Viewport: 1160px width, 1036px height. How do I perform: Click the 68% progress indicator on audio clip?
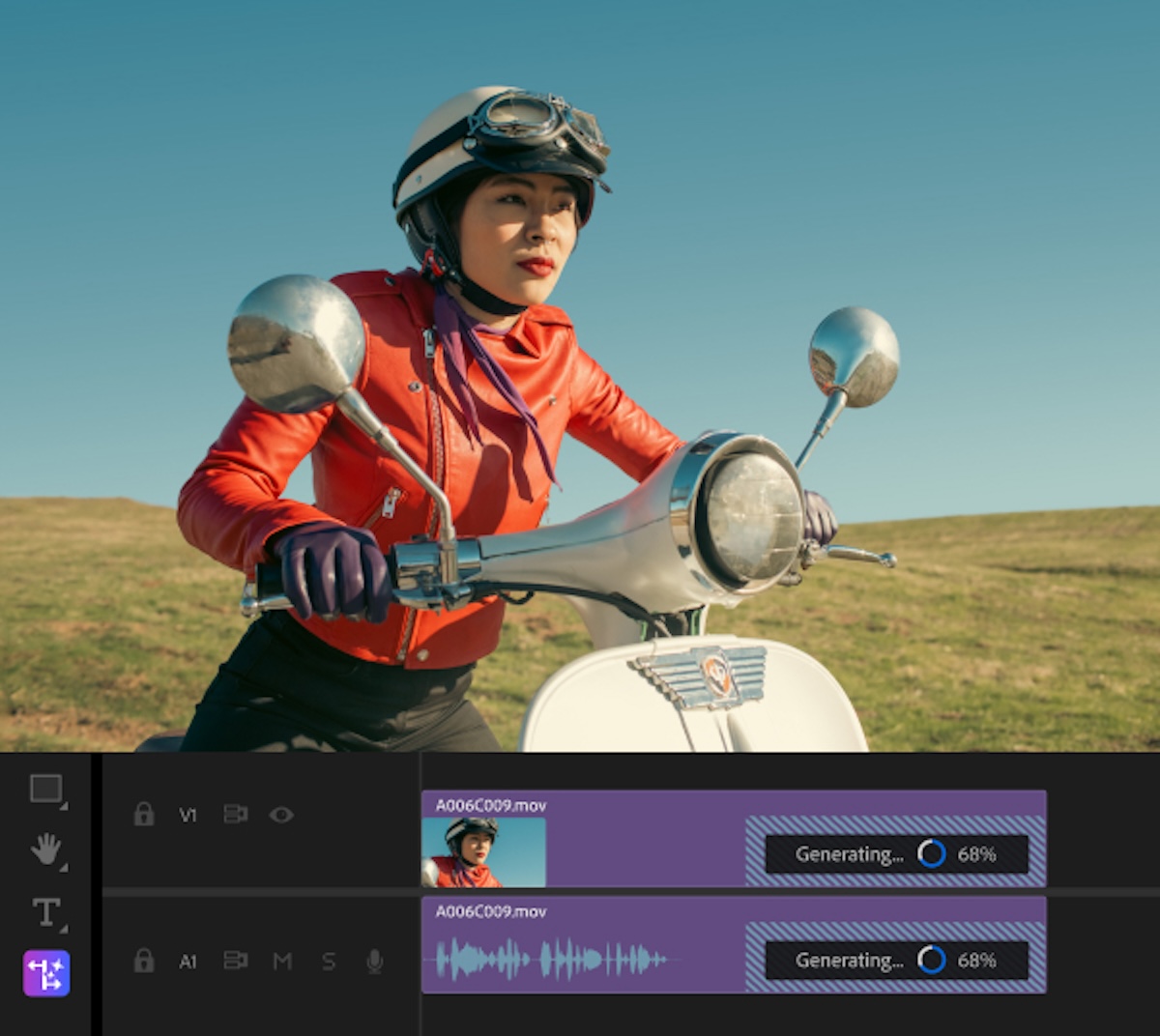(x=976, y=961)
